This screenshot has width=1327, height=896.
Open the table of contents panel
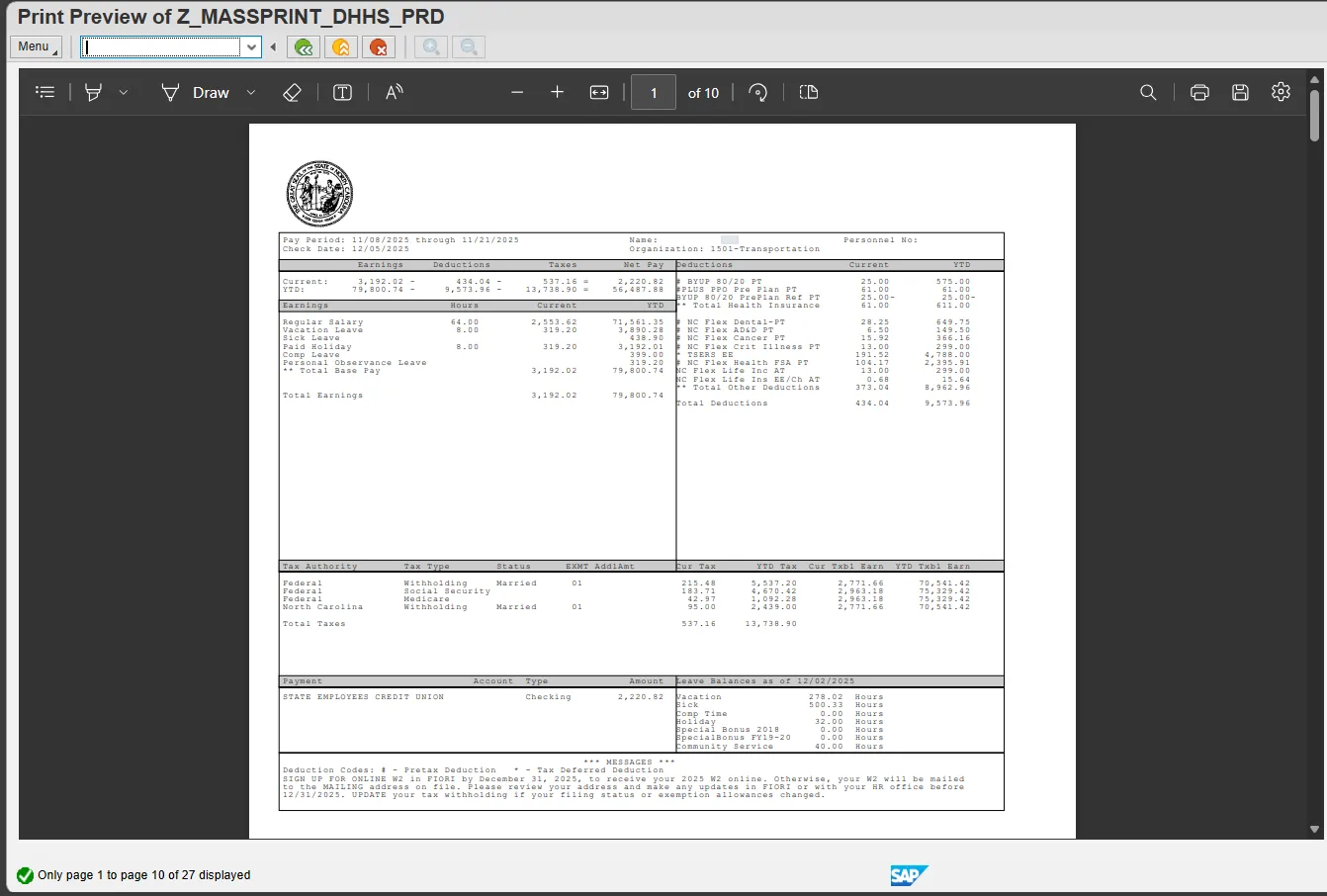point(44,92)
